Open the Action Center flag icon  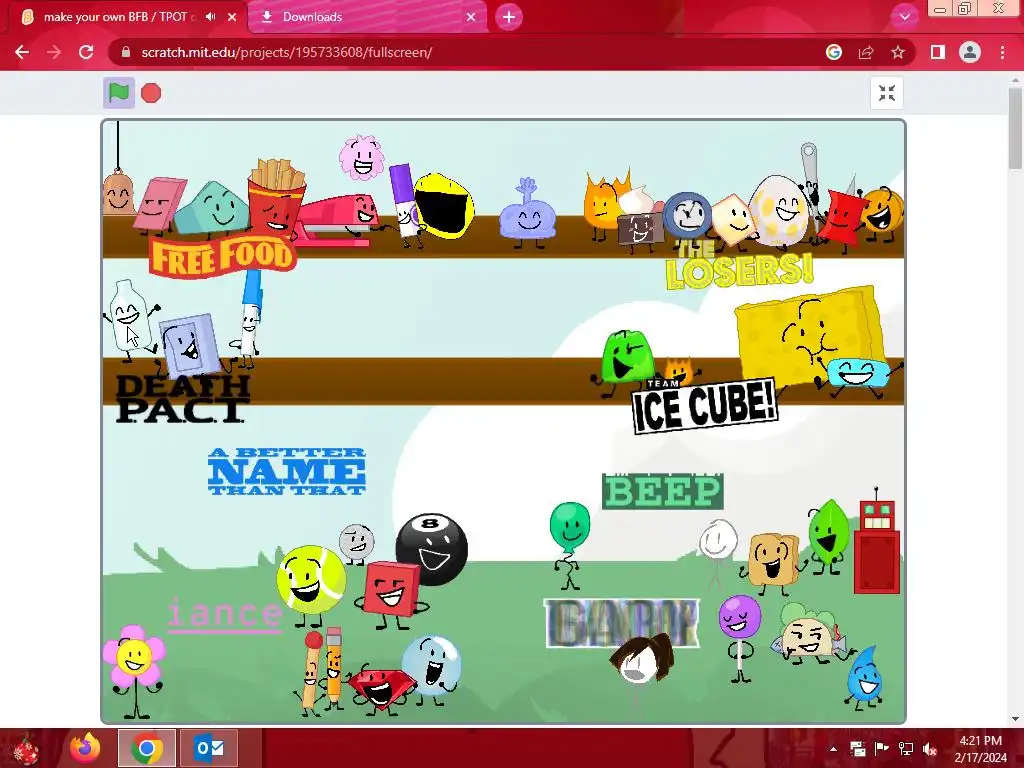pyautogui.click(x=882, y=749)
